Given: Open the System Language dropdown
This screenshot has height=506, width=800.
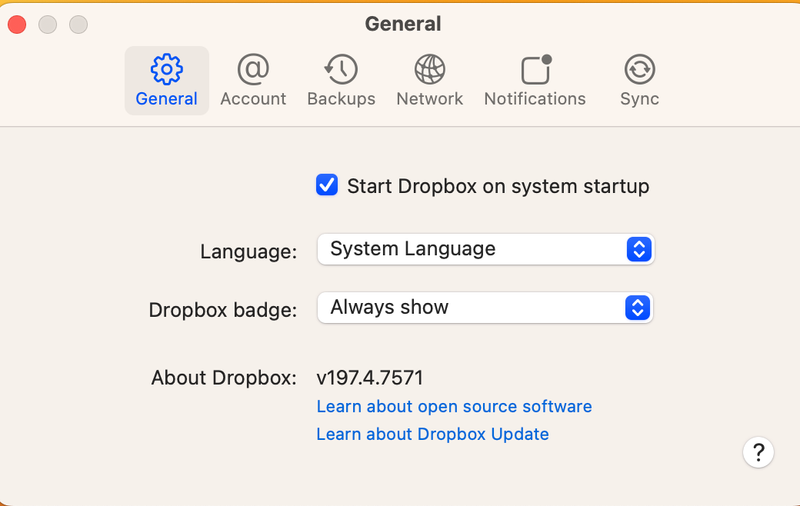Looking at the screenshot, I should (x=486, y=249).
